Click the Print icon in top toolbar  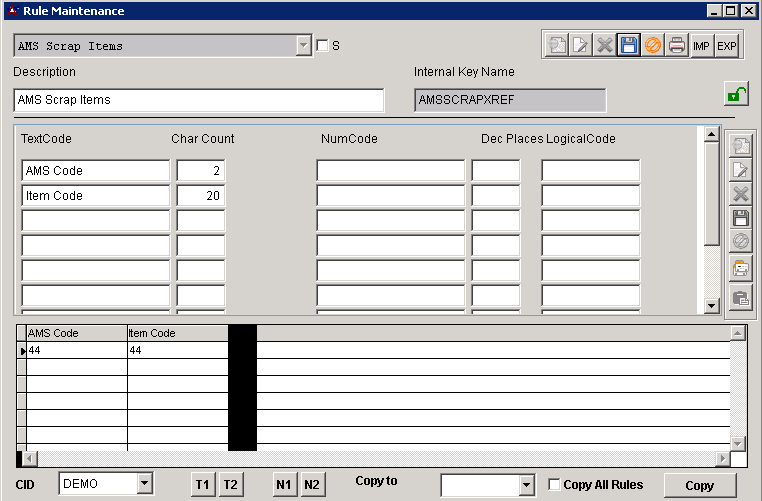click(x=677, y=46)
